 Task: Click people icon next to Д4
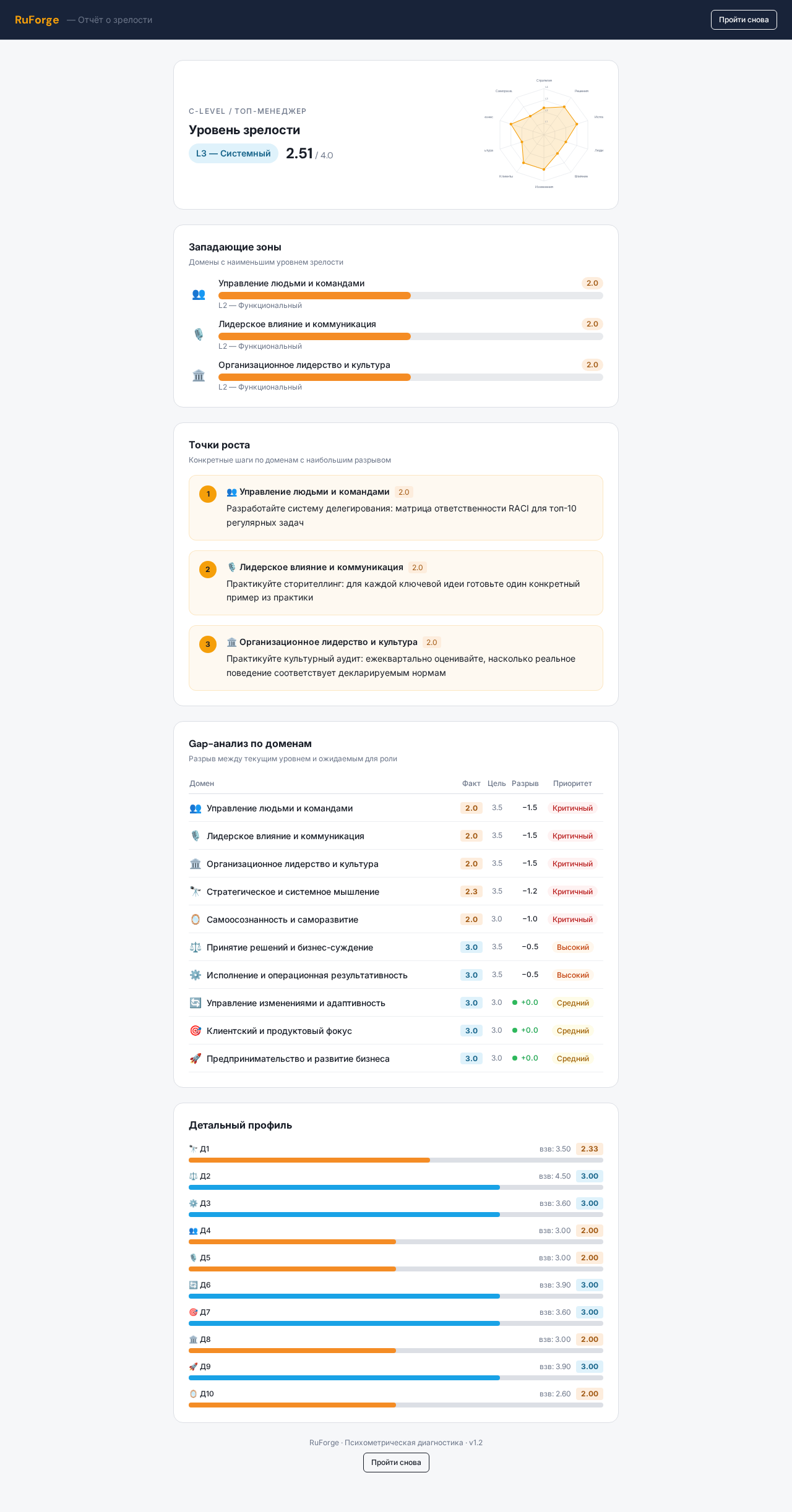(193, 1231)
